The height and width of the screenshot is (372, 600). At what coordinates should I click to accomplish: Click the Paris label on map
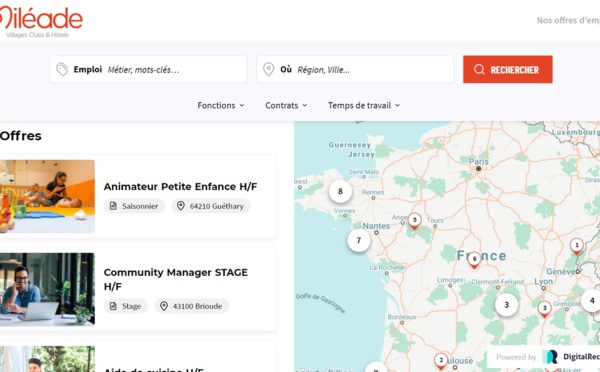click(x=479, y=162)
